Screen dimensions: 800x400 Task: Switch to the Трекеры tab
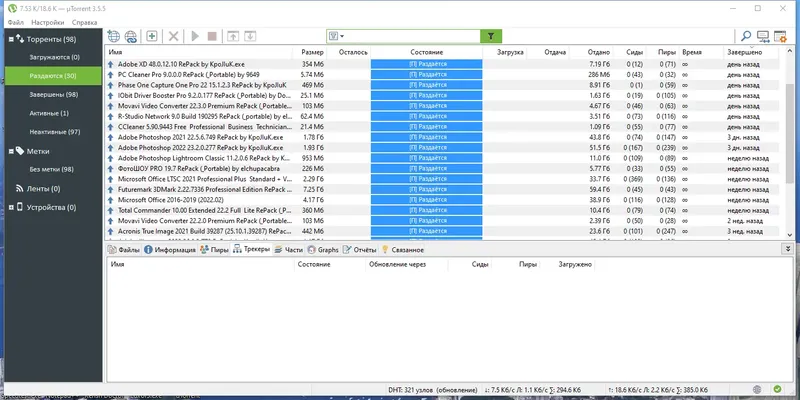[251, 249]
